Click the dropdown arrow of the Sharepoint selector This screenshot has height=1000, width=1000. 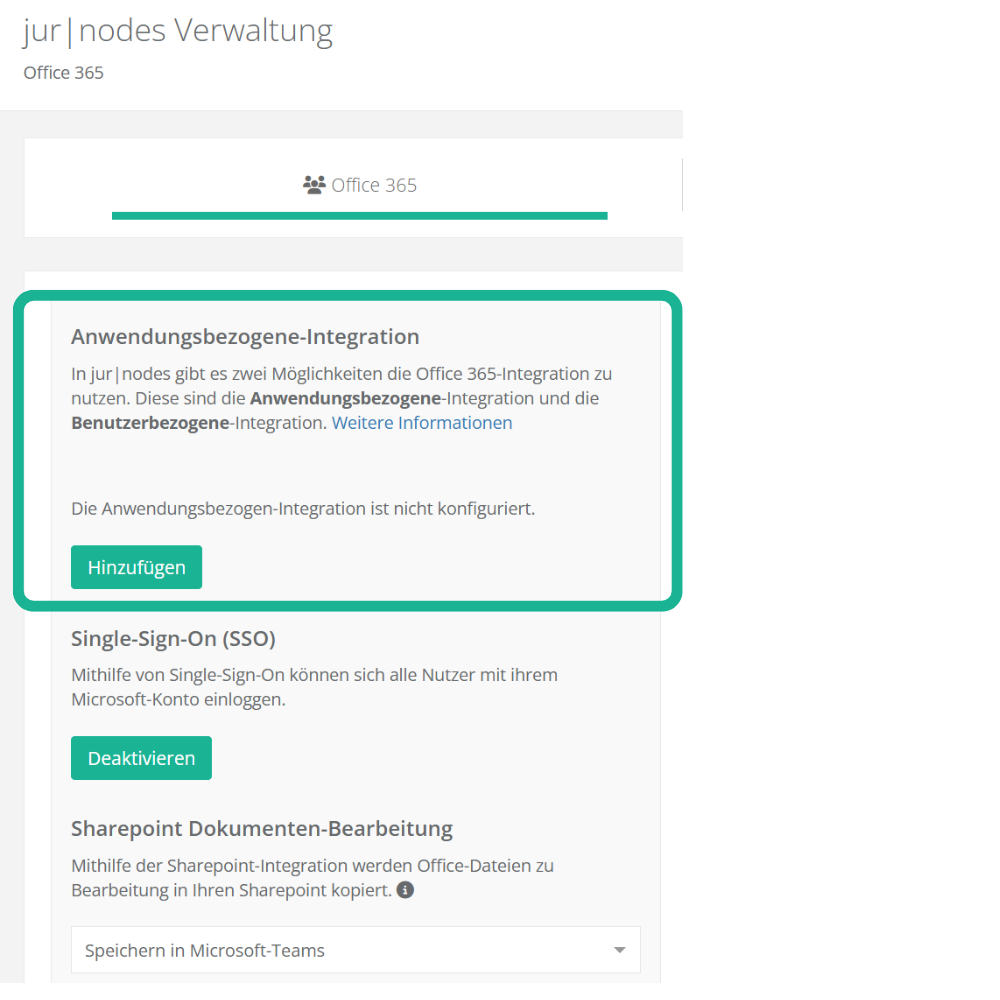619,950
